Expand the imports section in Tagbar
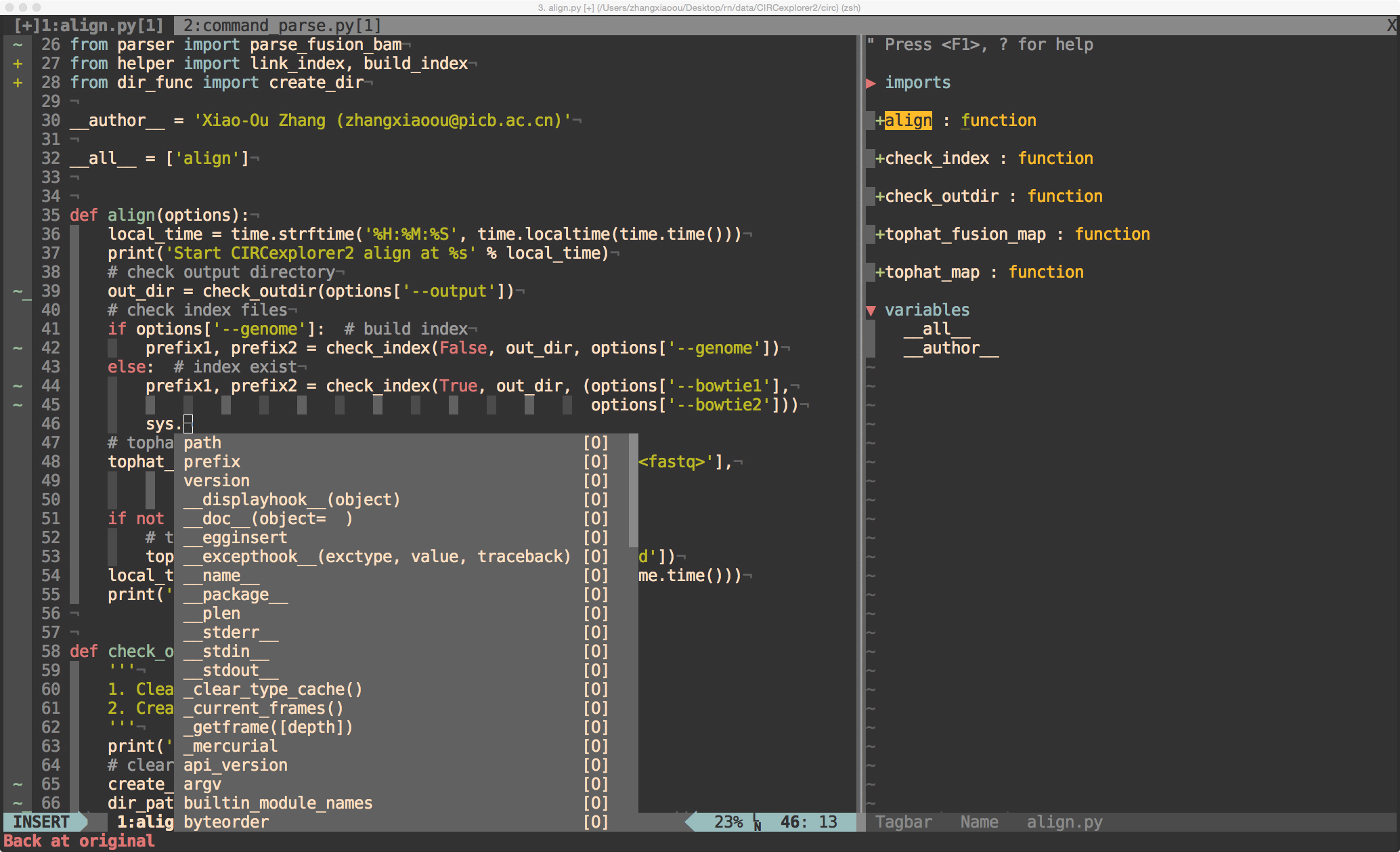Screen dimensions: 1400x852 [x=871, y=83]
